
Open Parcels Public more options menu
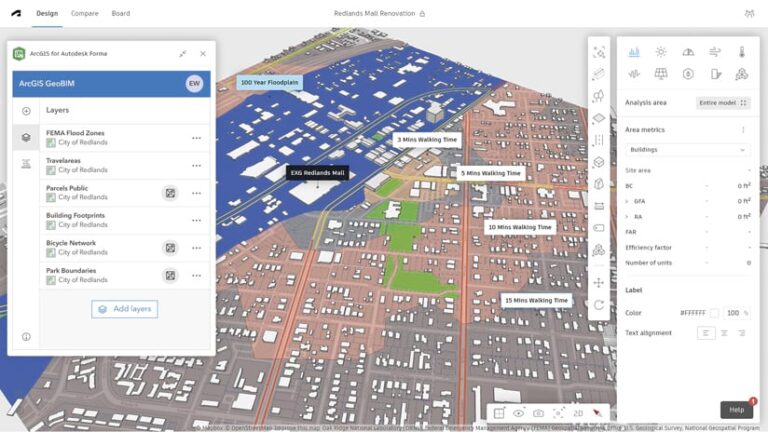(196, 193)
